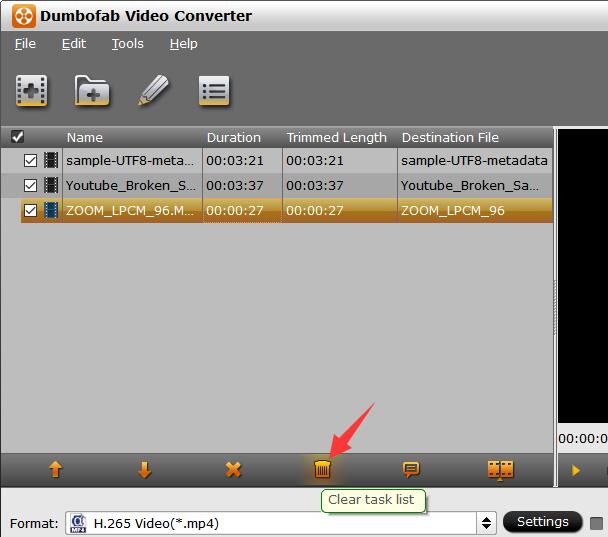The height and width of the screenshot is (537, 608).
Task: Click the subtitle speech bubble icon
Action: (410, 469)
